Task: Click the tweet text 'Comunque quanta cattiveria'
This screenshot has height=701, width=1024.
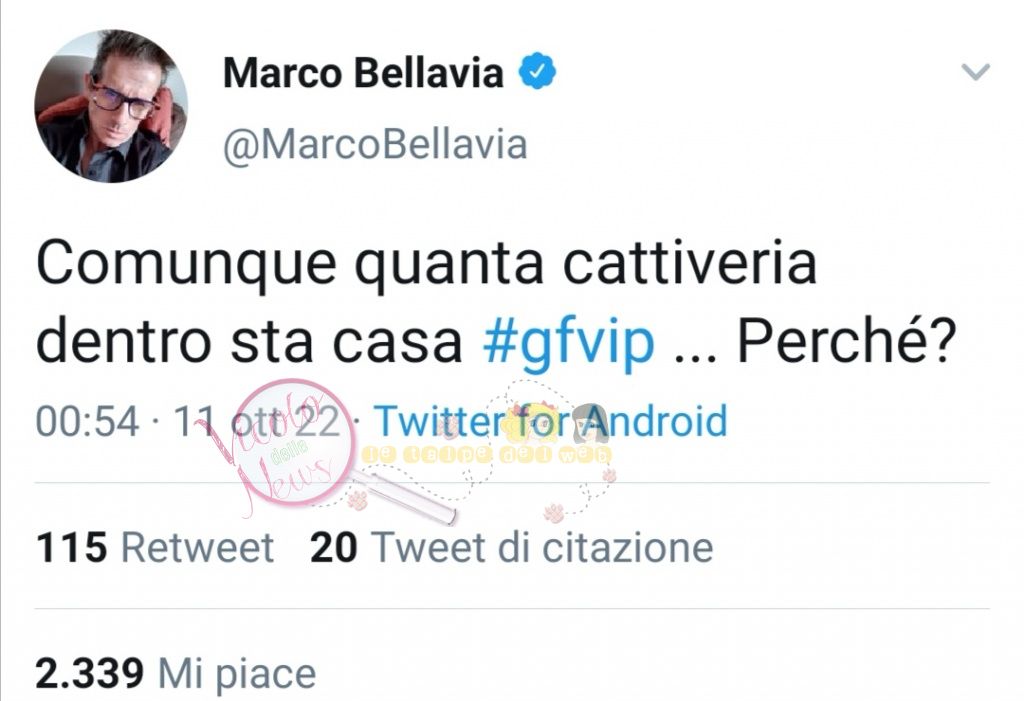Action: (426, 265)
